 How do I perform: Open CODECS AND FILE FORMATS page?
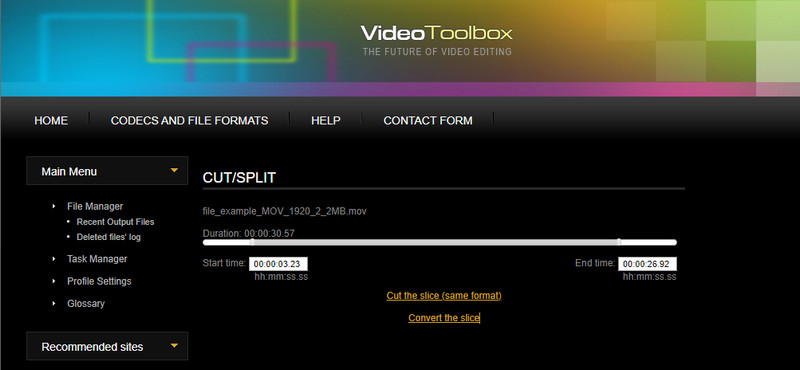pos(189,121)
